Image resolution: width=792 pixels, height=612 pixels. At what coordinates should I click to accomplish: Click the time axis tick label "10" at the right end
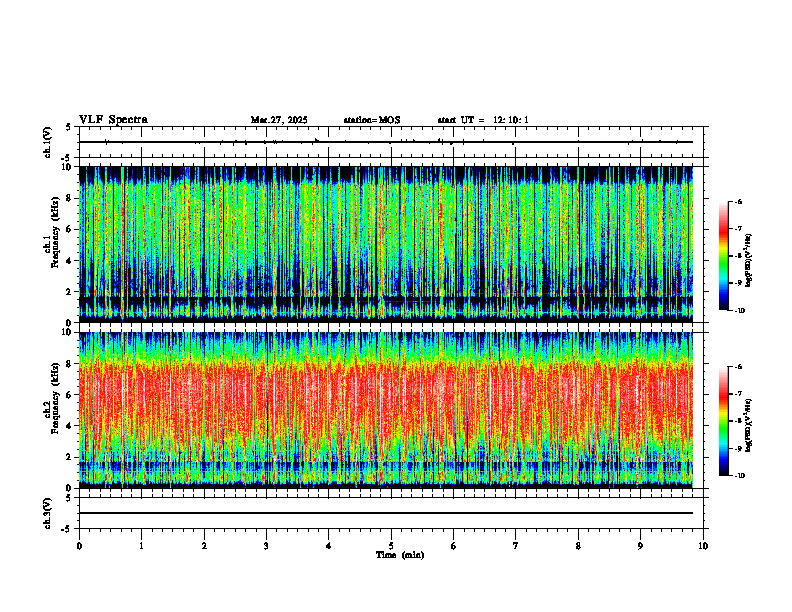(703, 546)
